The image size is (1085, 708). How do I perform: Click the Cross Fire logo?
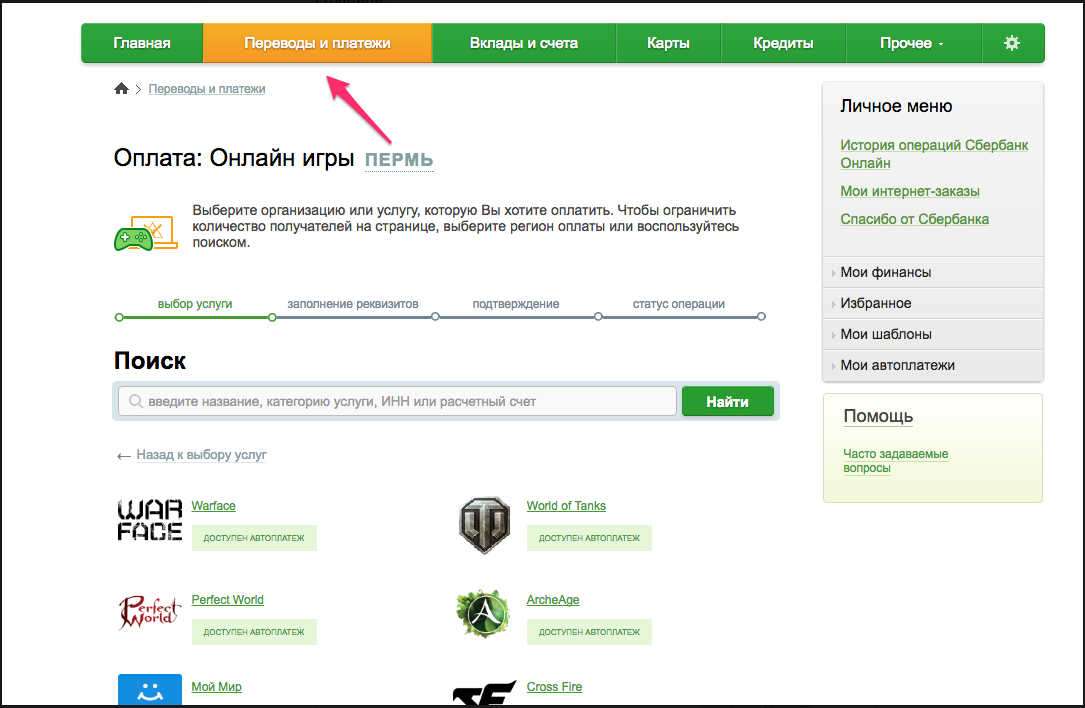point(484,693)
